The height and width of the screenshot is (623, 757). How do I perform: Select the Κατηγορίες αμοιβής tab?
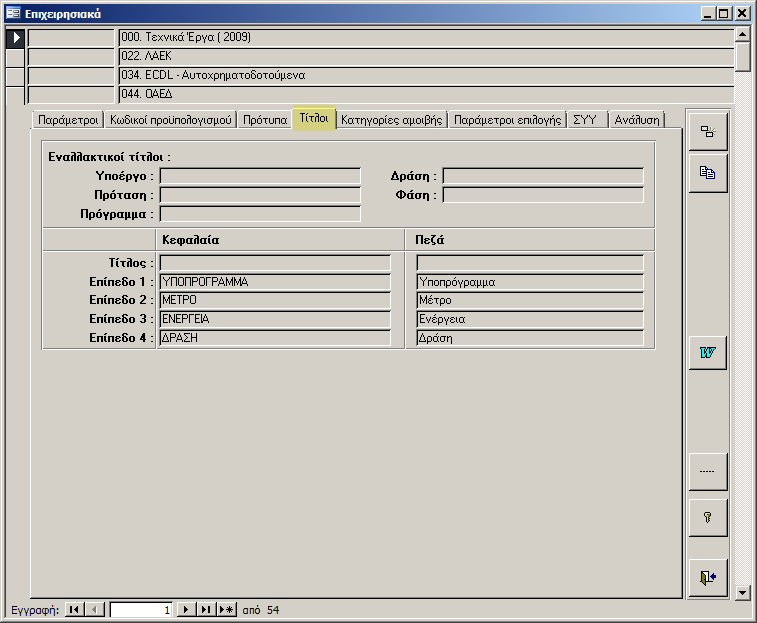[x=391, y=120]
